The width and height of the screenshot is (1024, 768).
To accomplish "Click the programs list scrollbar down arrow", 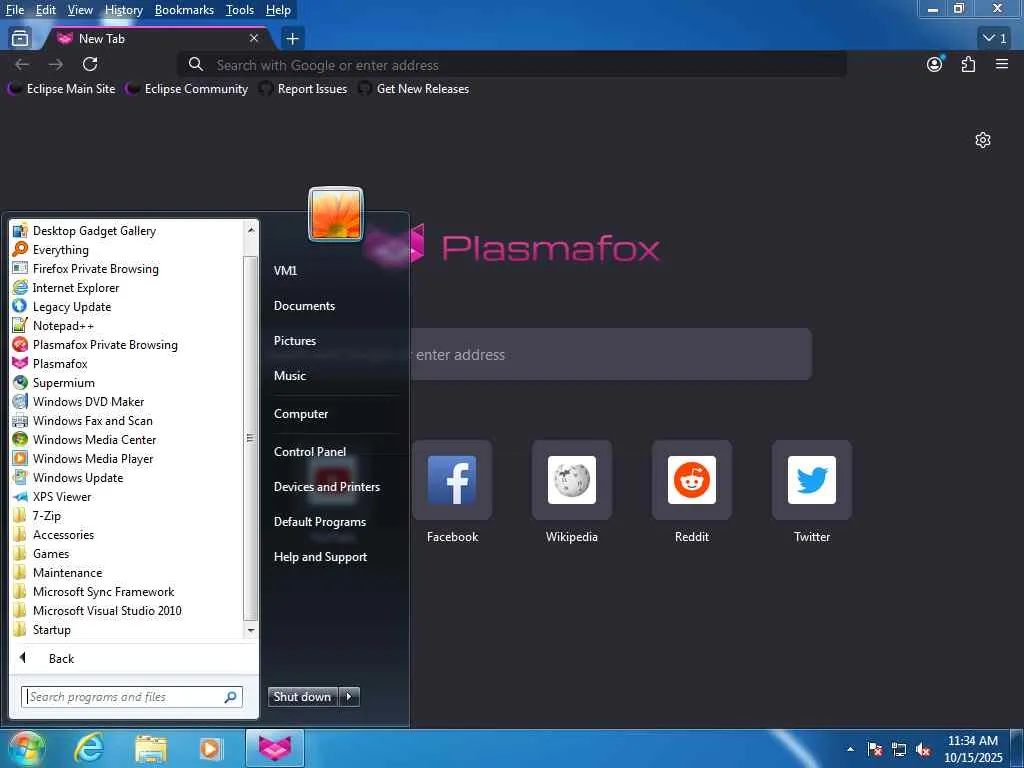I will (251, 630).
